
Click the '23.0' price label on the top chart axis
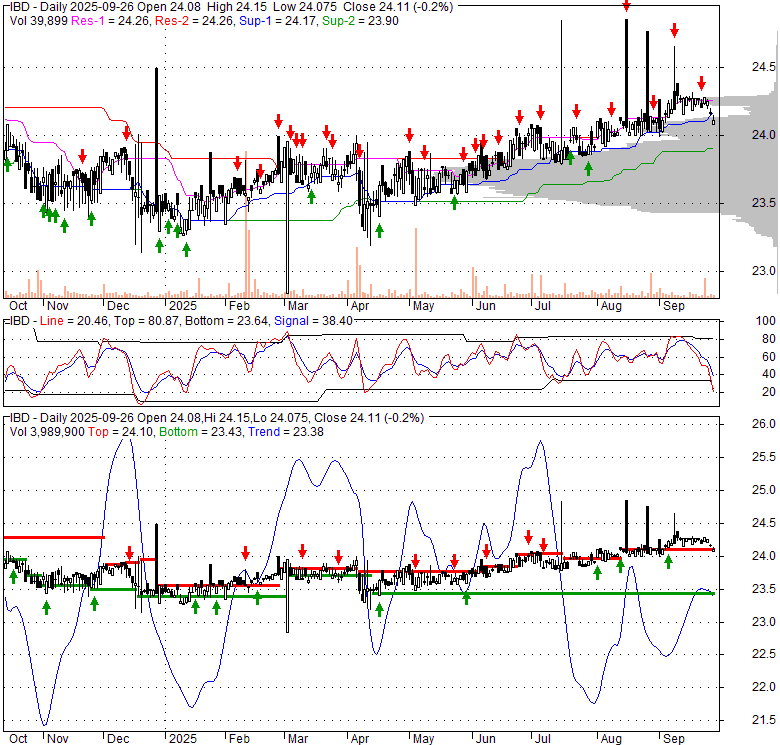763,271
